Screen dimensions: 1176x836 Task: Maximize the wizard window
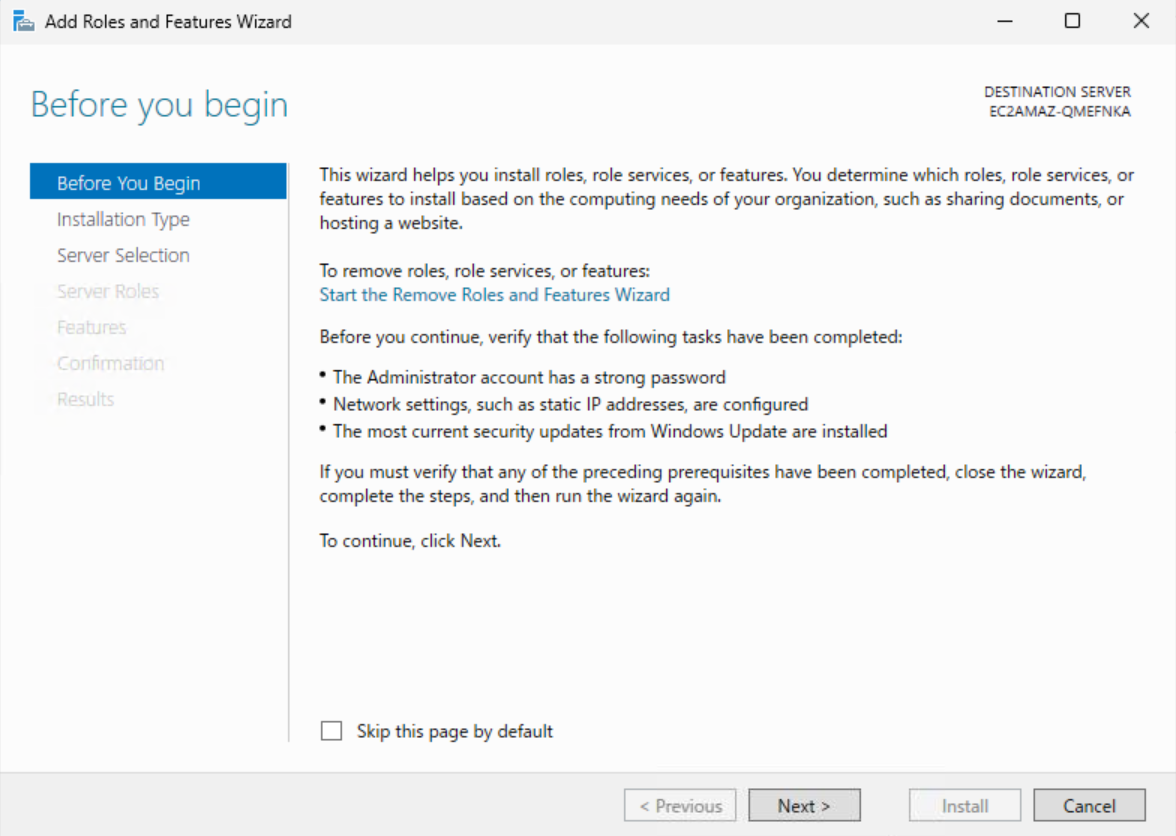tap(1072, 21)
